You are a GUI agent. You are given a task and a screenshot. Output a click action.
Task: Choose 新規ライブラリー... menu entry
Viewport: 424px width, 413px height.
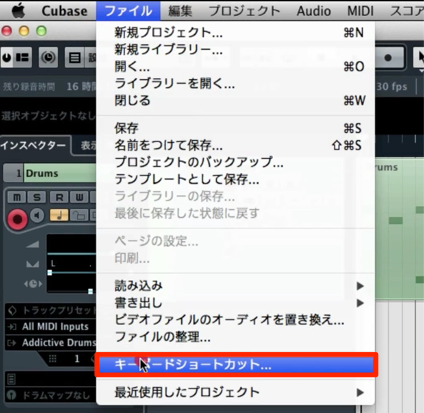tap(235, 49)
